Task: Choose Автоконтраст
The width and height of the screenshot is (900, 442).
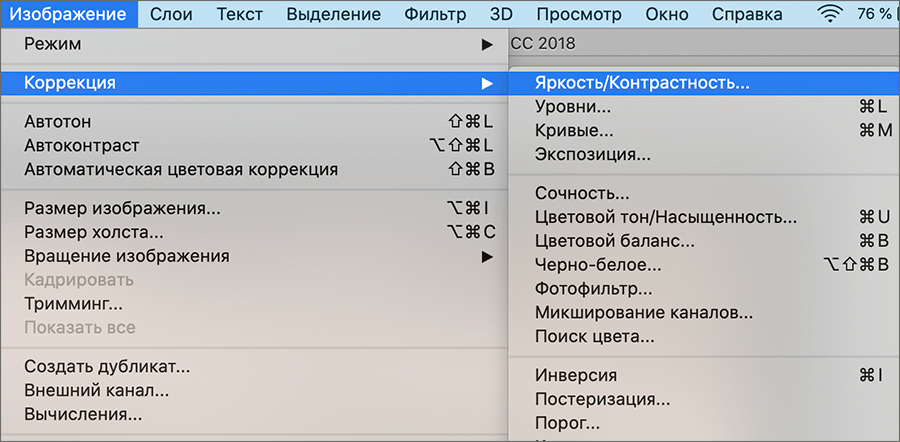Action: [x=254, y=146]
